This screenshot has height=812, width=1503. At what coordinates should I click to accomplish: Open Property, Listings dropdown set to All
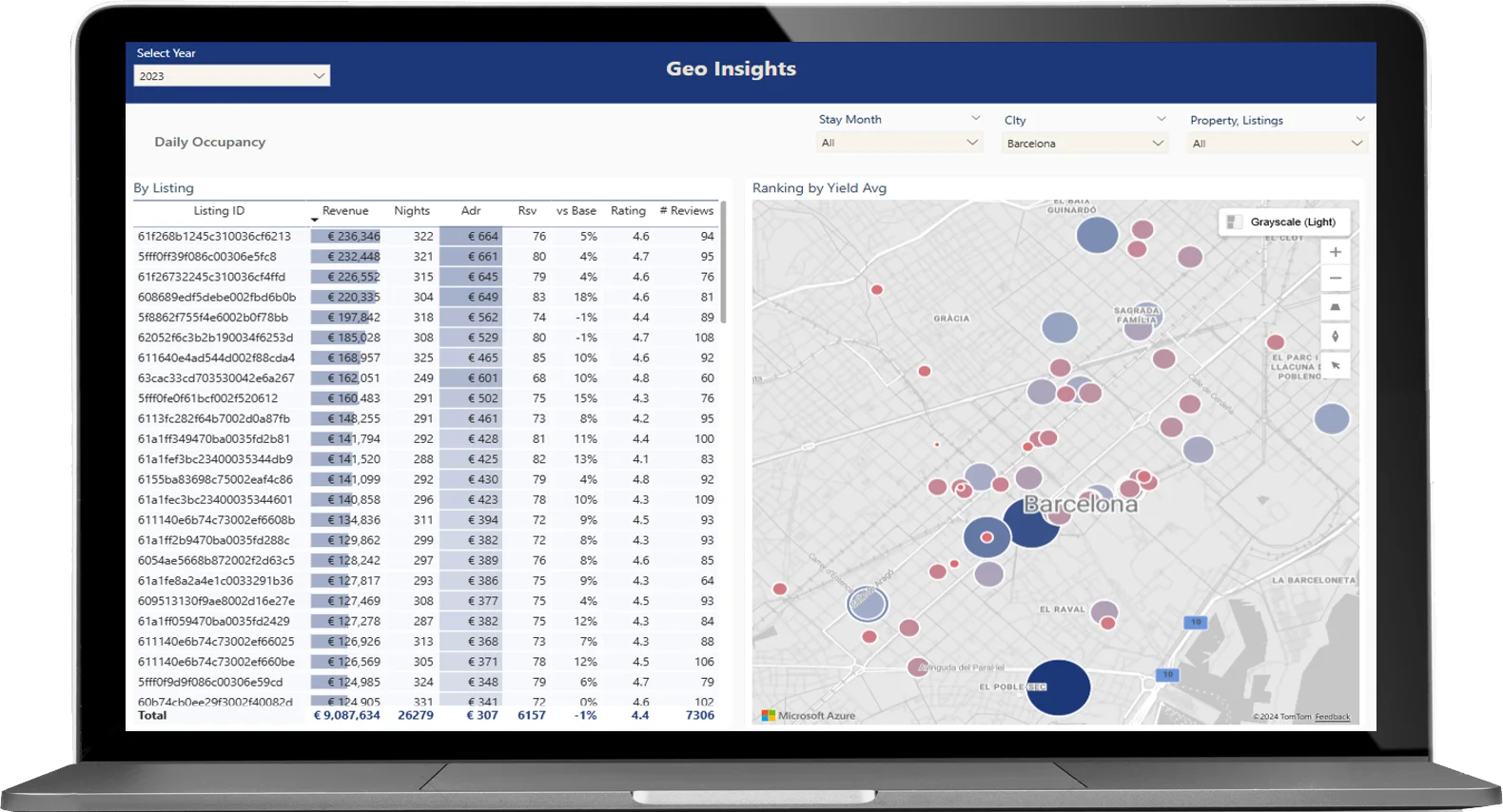1277,144
